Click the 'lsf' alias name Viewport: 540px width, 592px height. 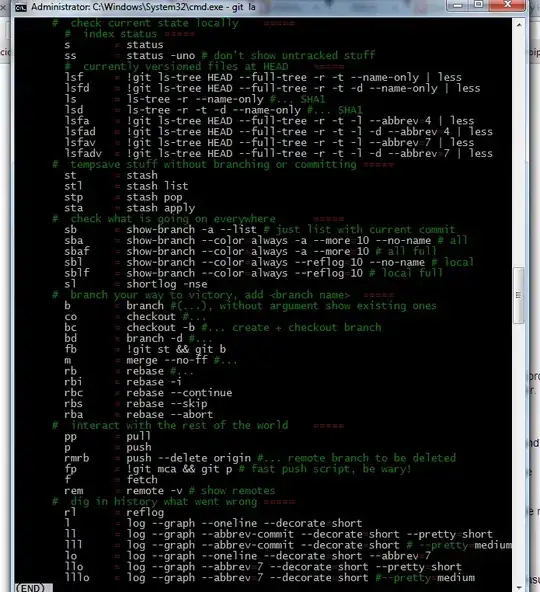pos(74,77)
